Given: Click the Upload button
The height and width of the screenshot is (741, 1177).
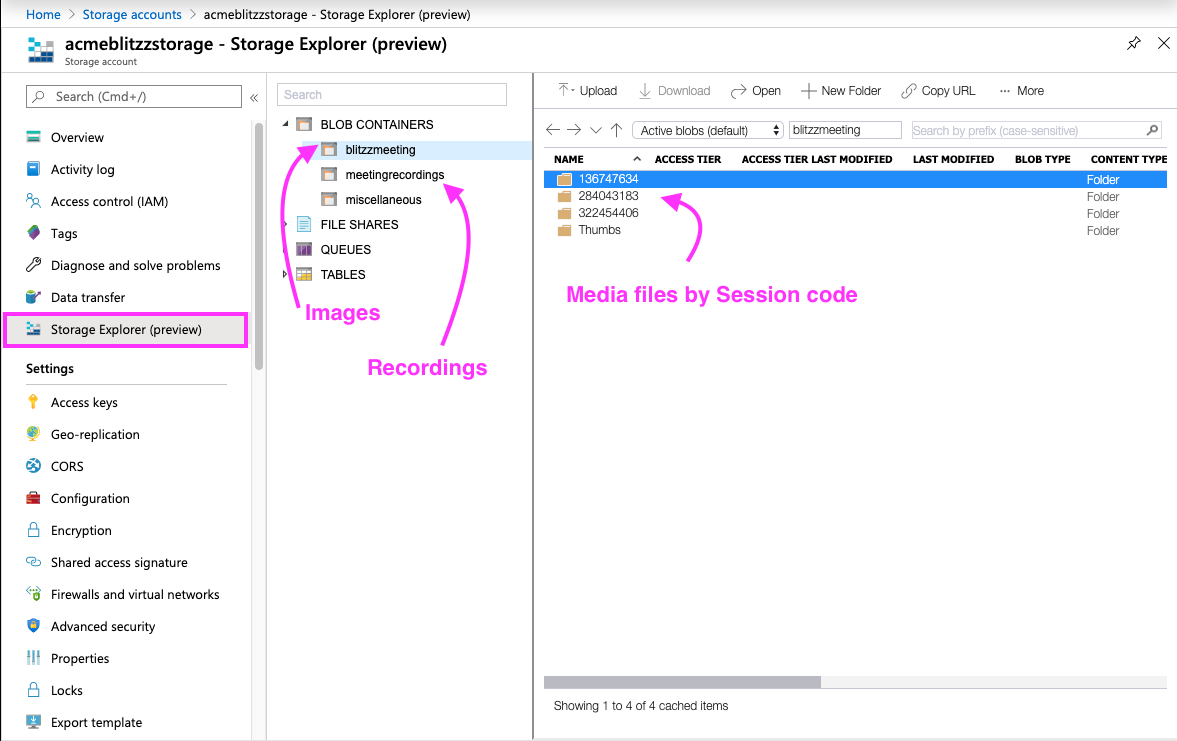Looking at the screenshot, I should [588, 90].
